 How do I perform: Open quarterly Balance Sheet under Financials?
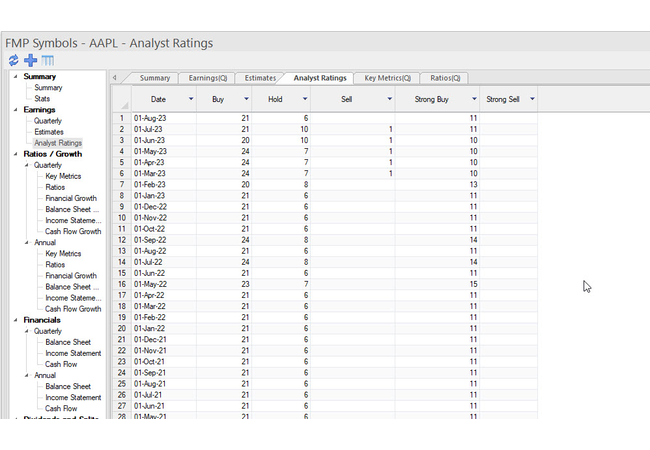(x=68, y=342)
